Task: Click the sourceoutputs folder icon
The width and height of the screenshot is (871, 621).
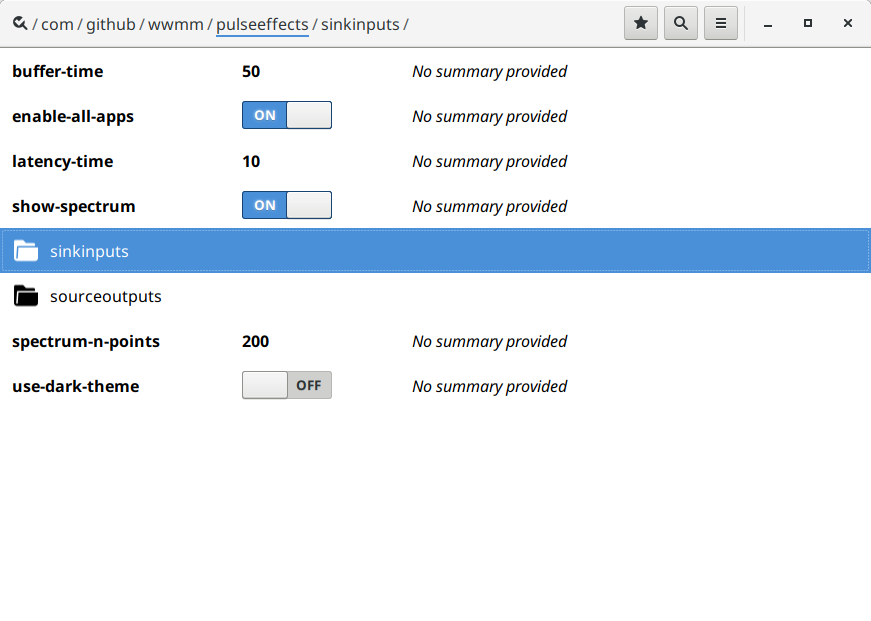Action: (26, 296)
